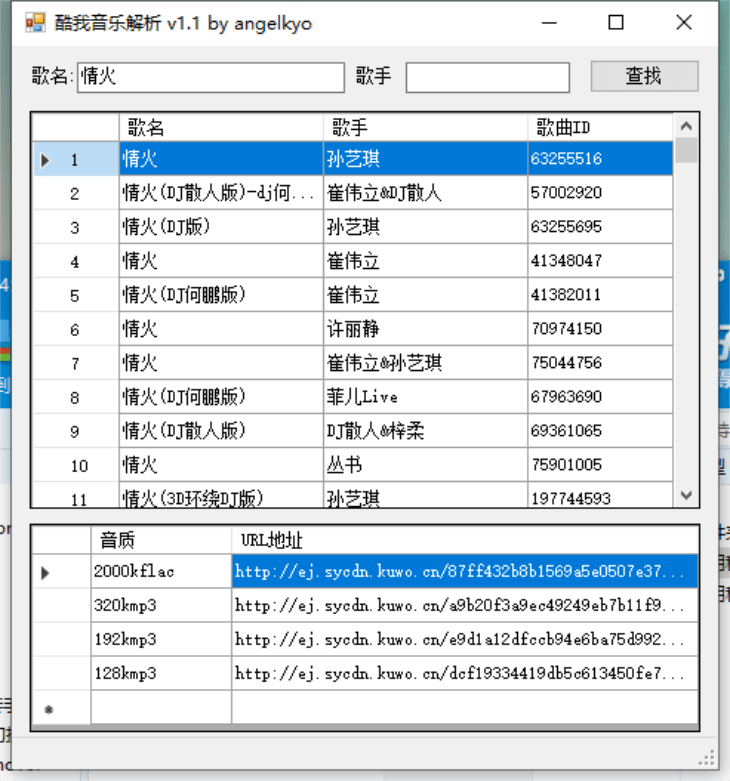Click the app icon in title bar

pyautogui.click(x=35, y=23)
